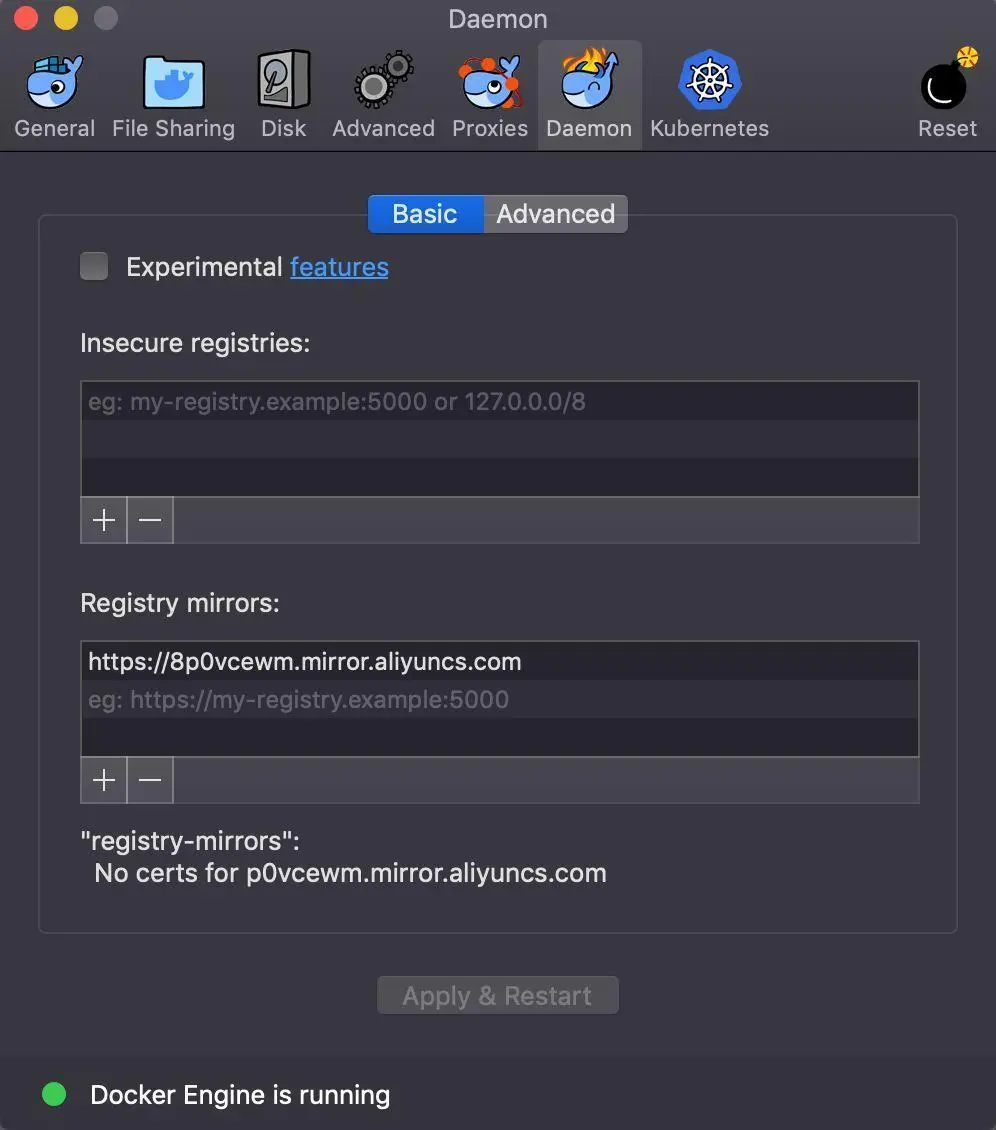Screen dimensions: 996x1130
Task: Add a registry mirror with plus button
Action: tap(104, 780)
